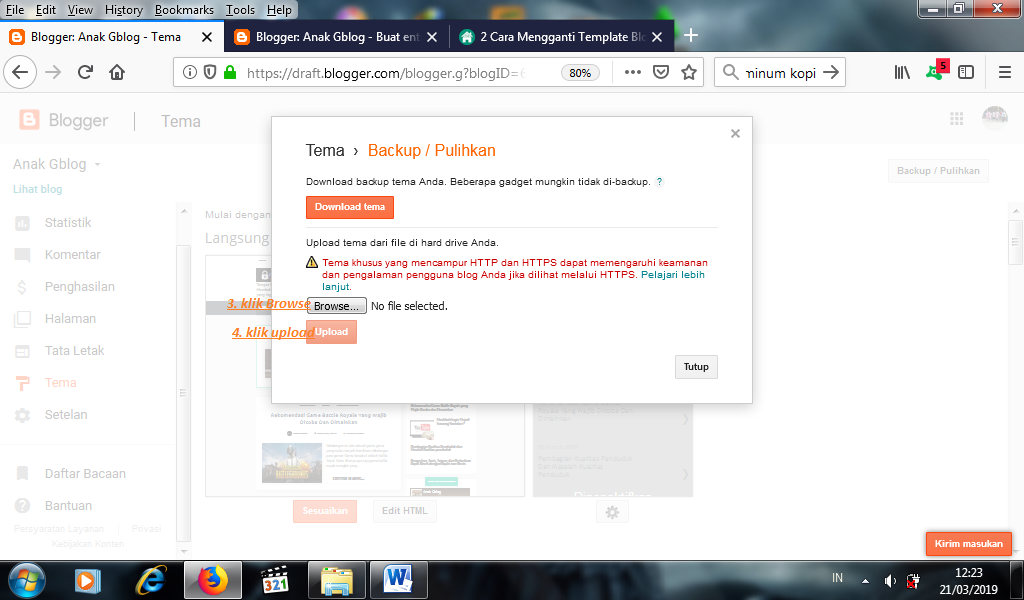Open the Edit menu
Screen dimensions: 1024x600
coord(46,10)
